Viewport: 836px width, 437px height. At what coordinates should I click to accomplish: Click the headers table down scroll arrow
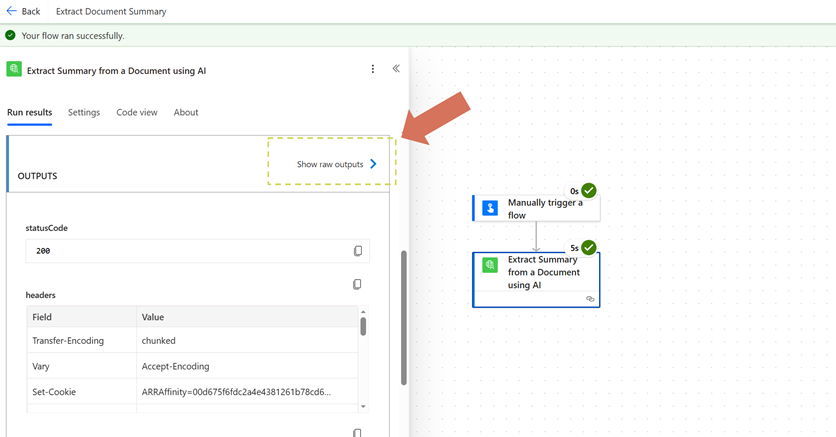click(363, 406)
